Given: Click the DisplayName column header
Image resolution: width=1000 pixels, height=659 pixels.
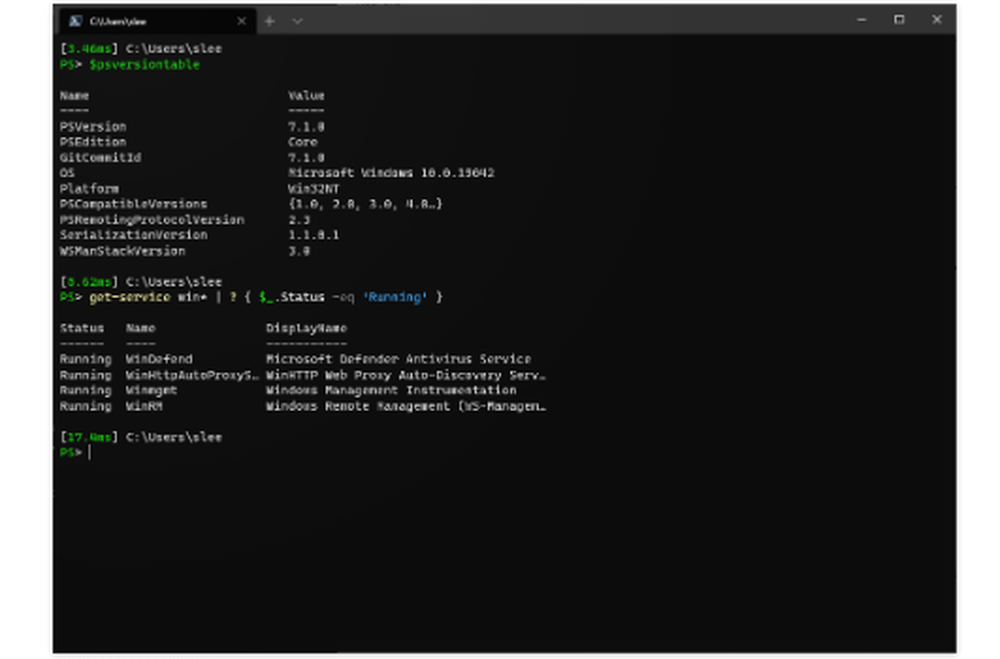Looking at the screenshot, I should (306, 328).
